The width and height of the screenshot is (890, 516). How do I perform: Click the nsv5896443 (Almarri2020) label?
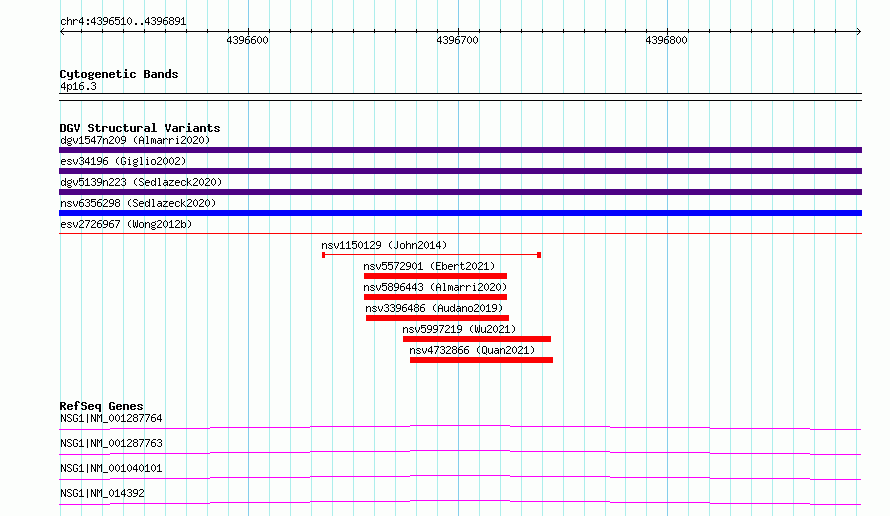(x=435, y=287)
